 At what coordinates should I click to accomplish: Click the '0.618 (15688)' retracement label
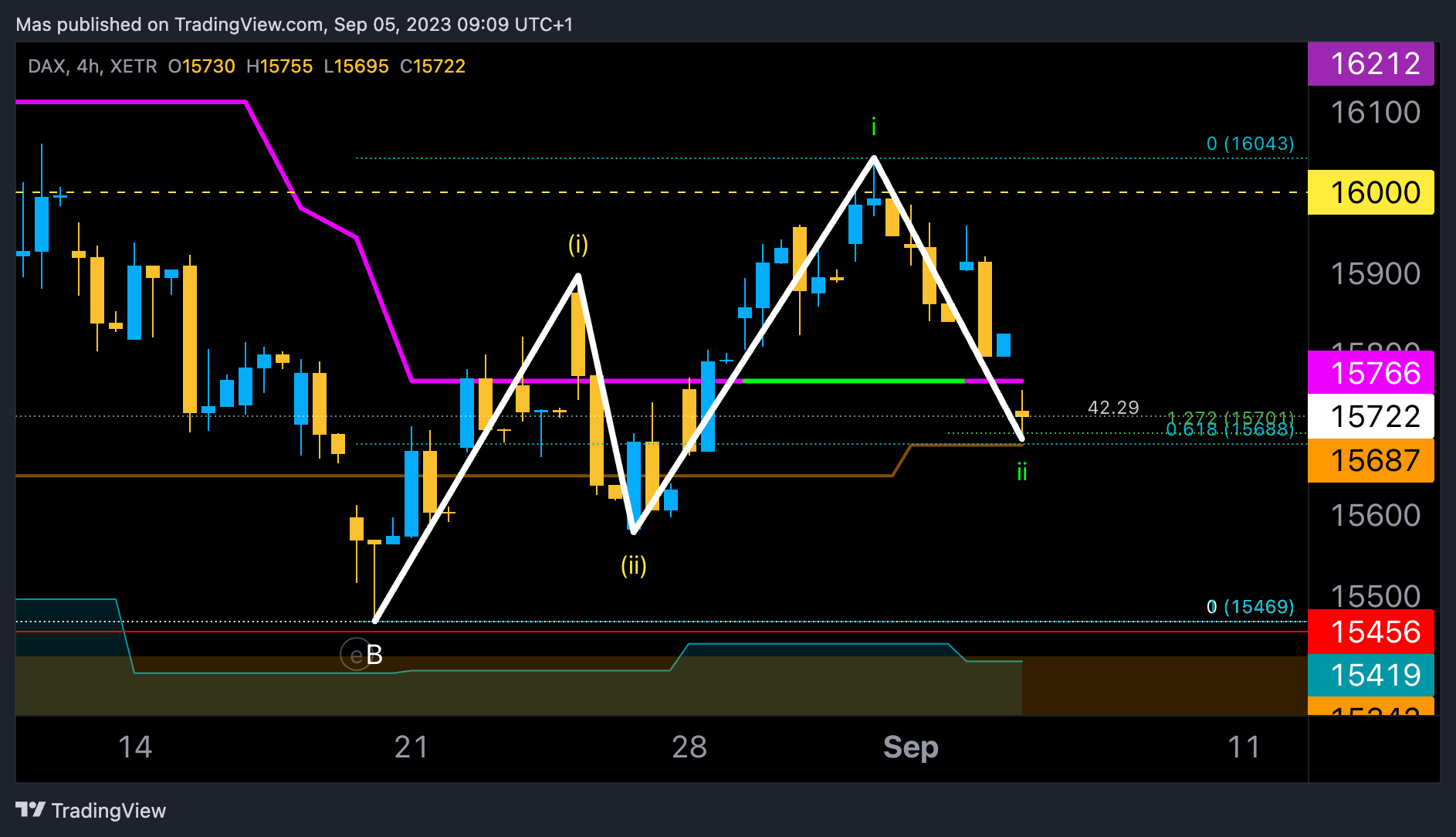(1230, 429)
